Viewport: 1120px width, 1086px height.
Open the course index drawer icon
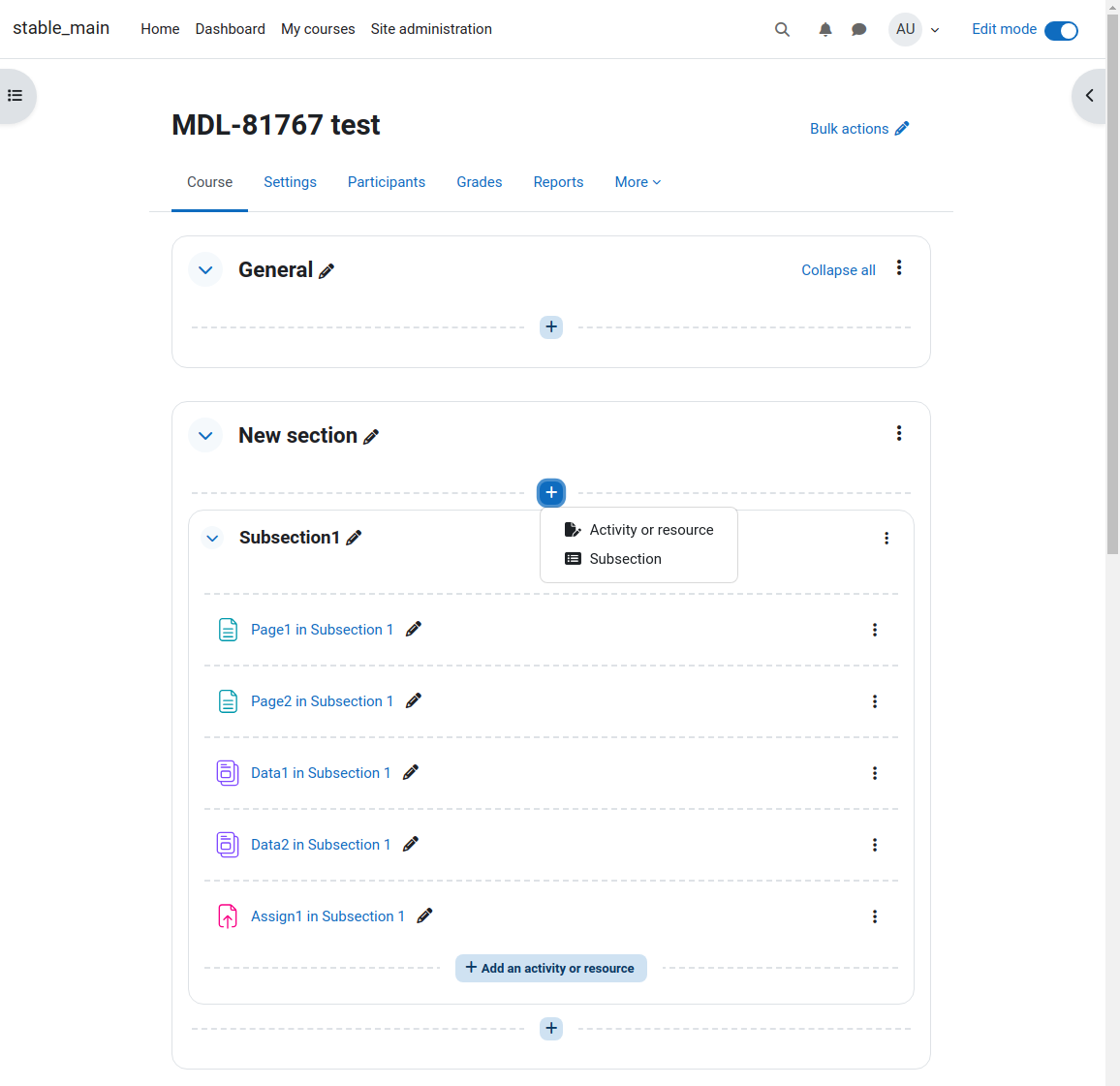coord(15,96)
